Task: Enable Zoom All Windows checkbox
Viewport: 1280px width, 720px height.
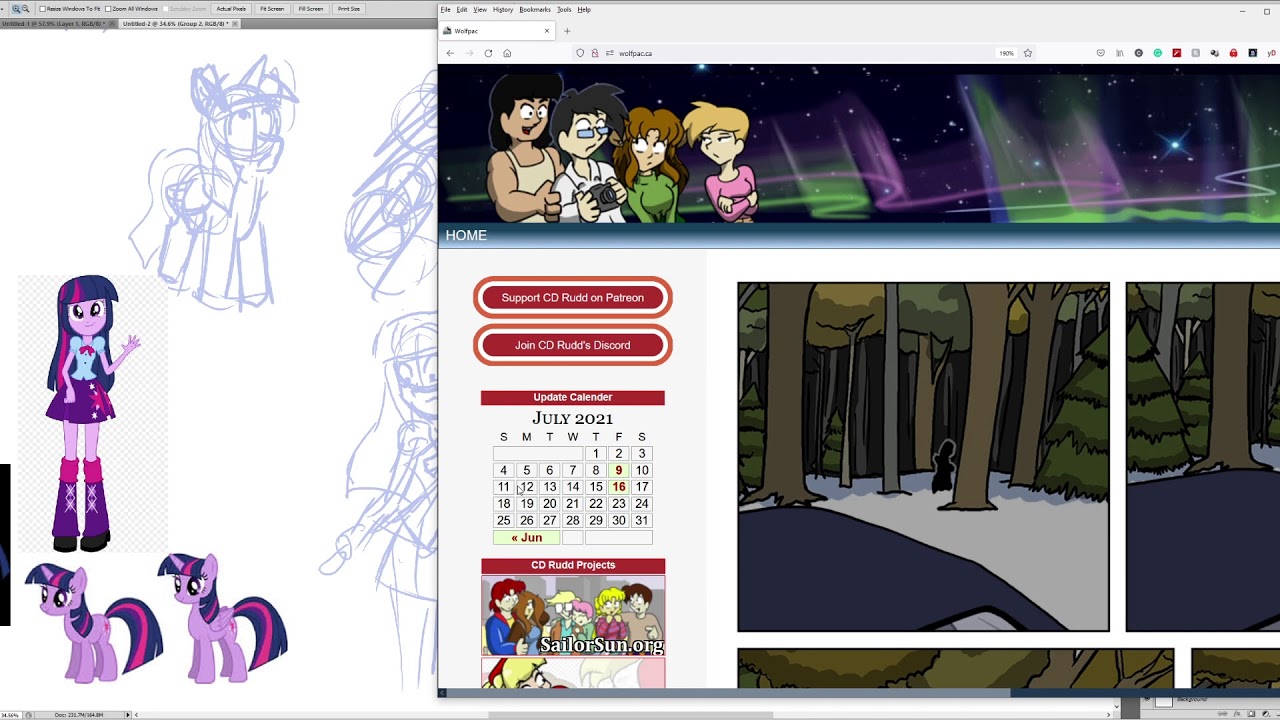Action: [108, 9]
